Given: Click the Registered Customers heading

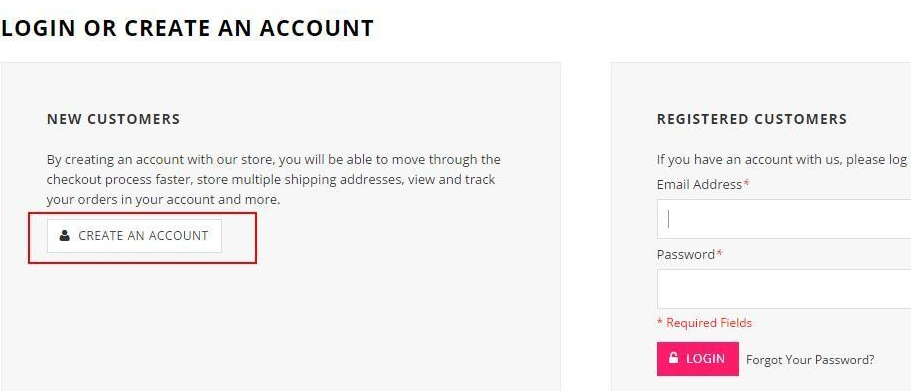Looking at the screenshot, I should click(x=752, y=119).
